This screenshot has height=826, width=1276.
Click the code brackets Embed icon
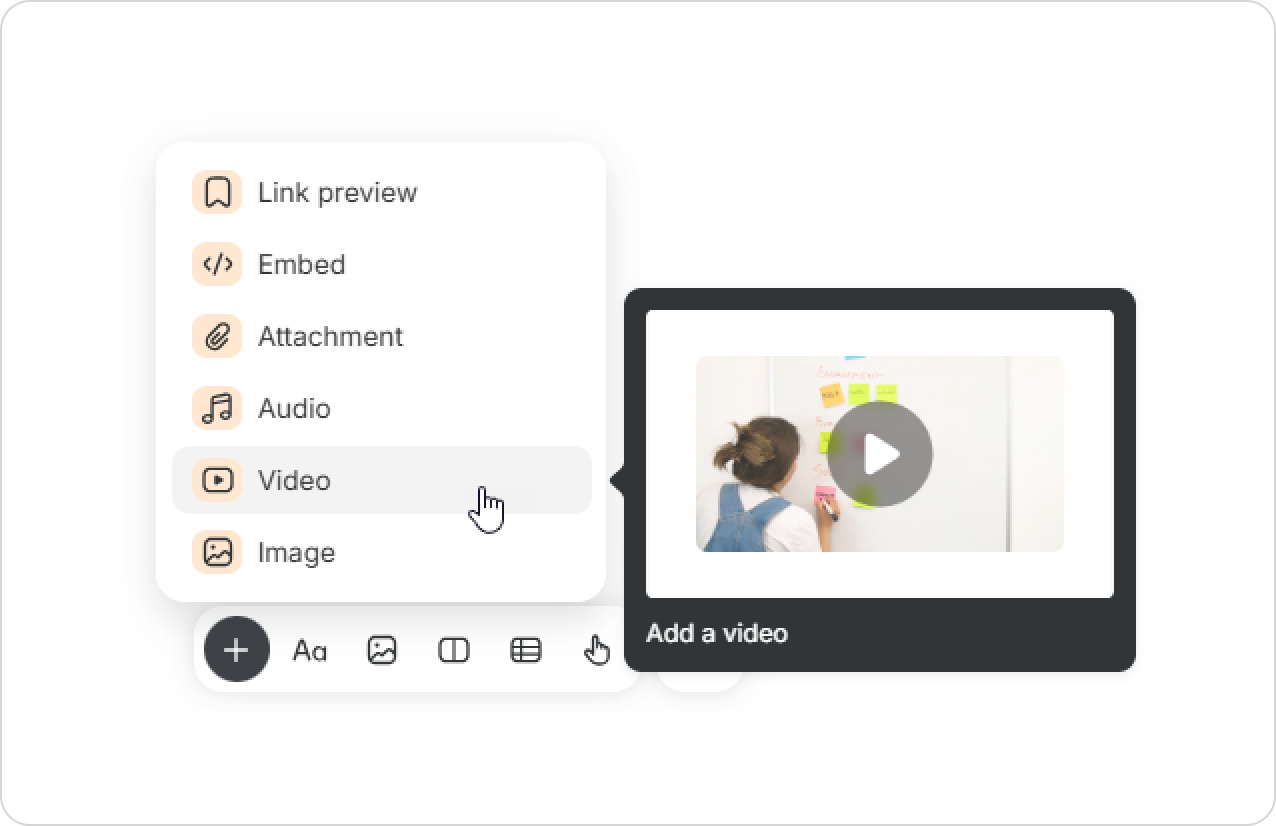217,264
